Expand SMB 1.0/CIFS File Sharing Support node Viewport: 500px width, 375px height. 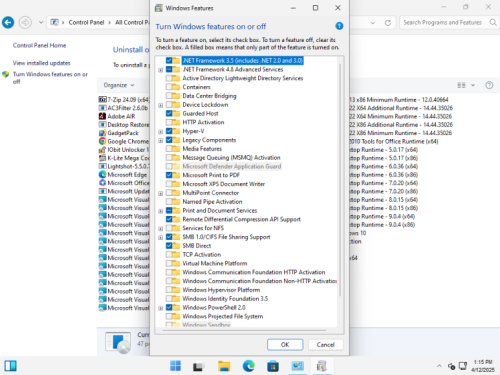click(161, 237)
